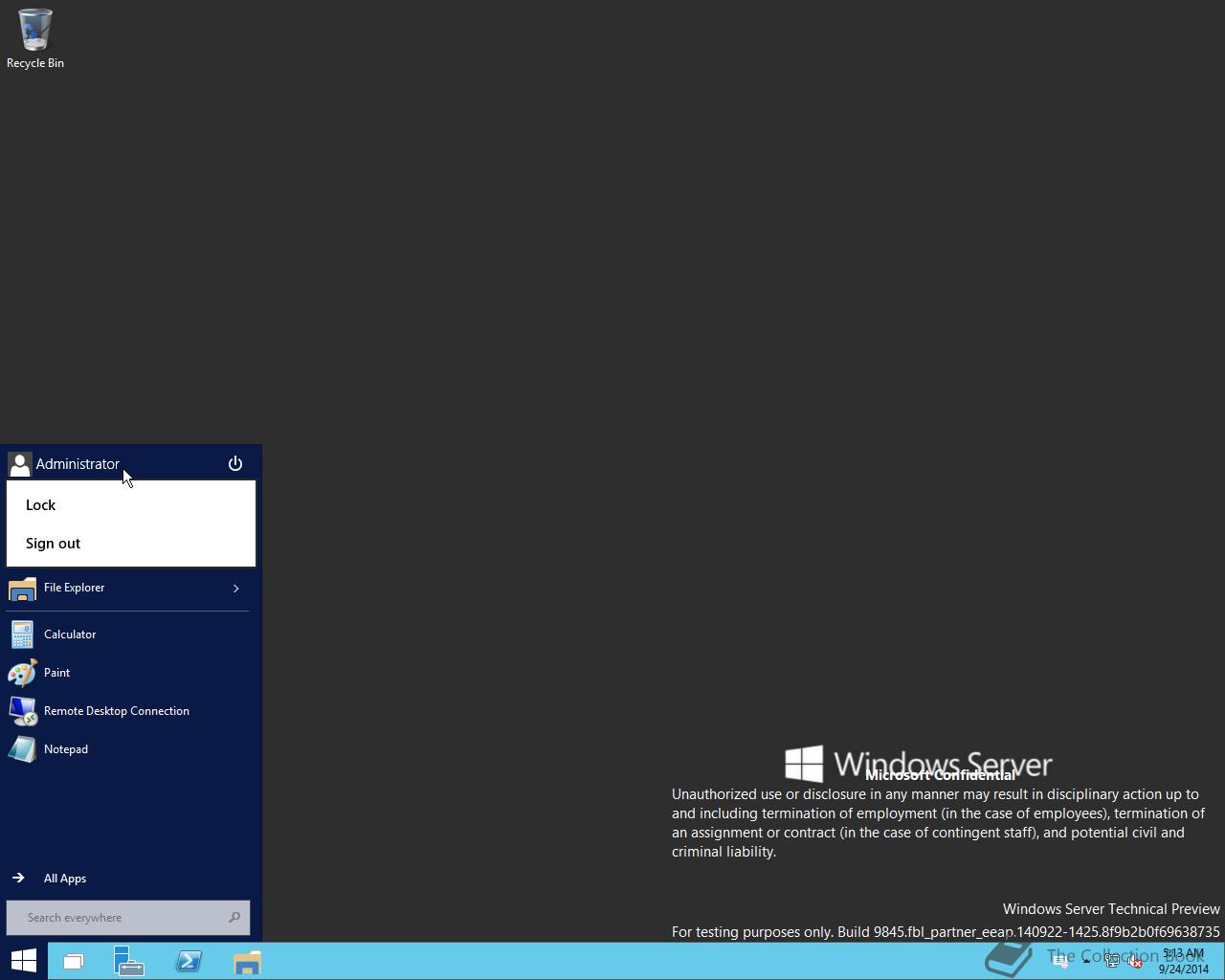This screenshot has height=980, width=1225.
Task: Expand the File Explorer jump list arrow
Action: [235, 588]
